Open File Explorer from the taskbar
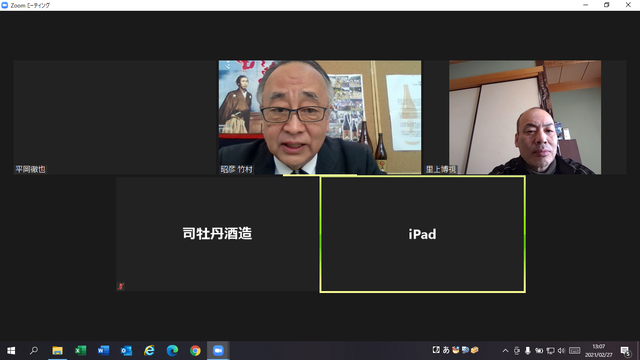This screenshot has width=640, height=360. click(x=58, y=351)
